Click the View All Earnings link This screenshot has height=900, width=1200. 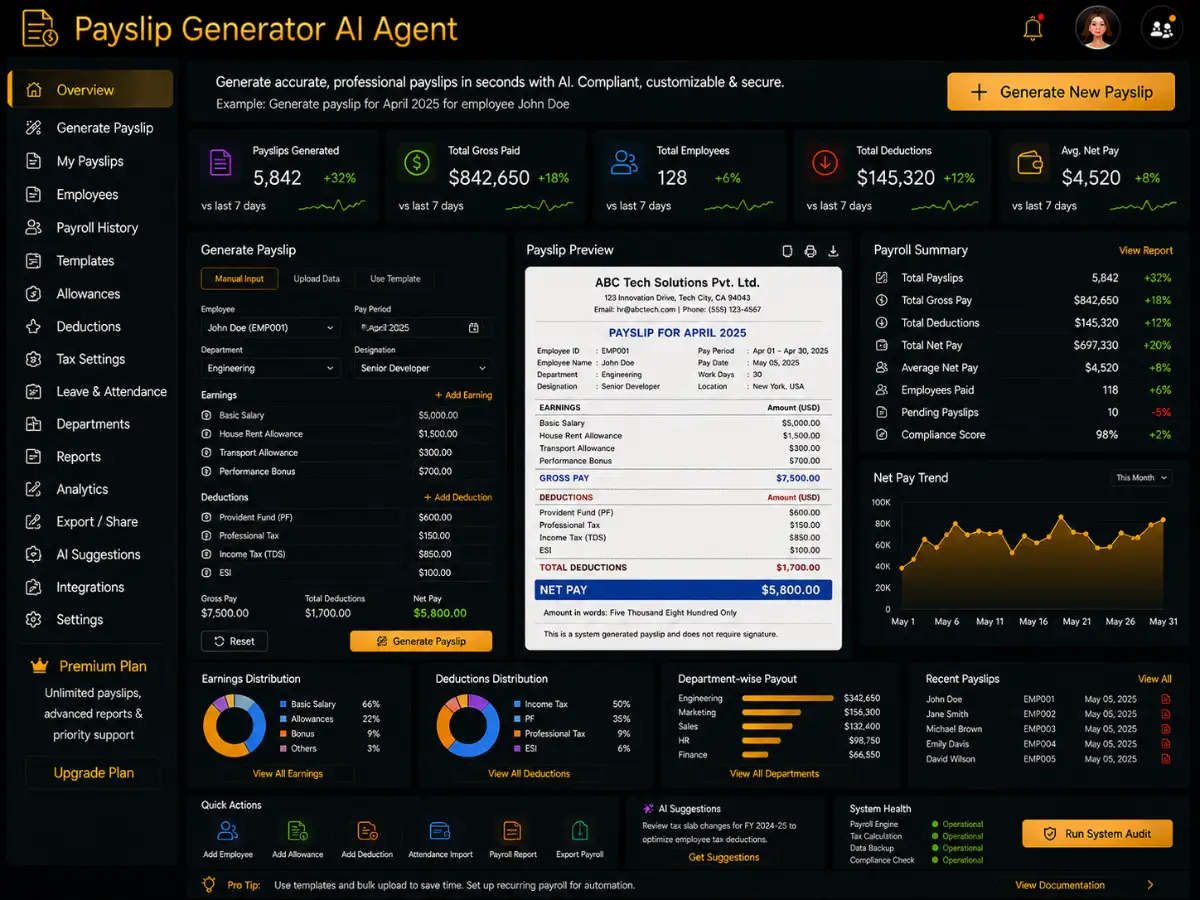coord(289,774)
